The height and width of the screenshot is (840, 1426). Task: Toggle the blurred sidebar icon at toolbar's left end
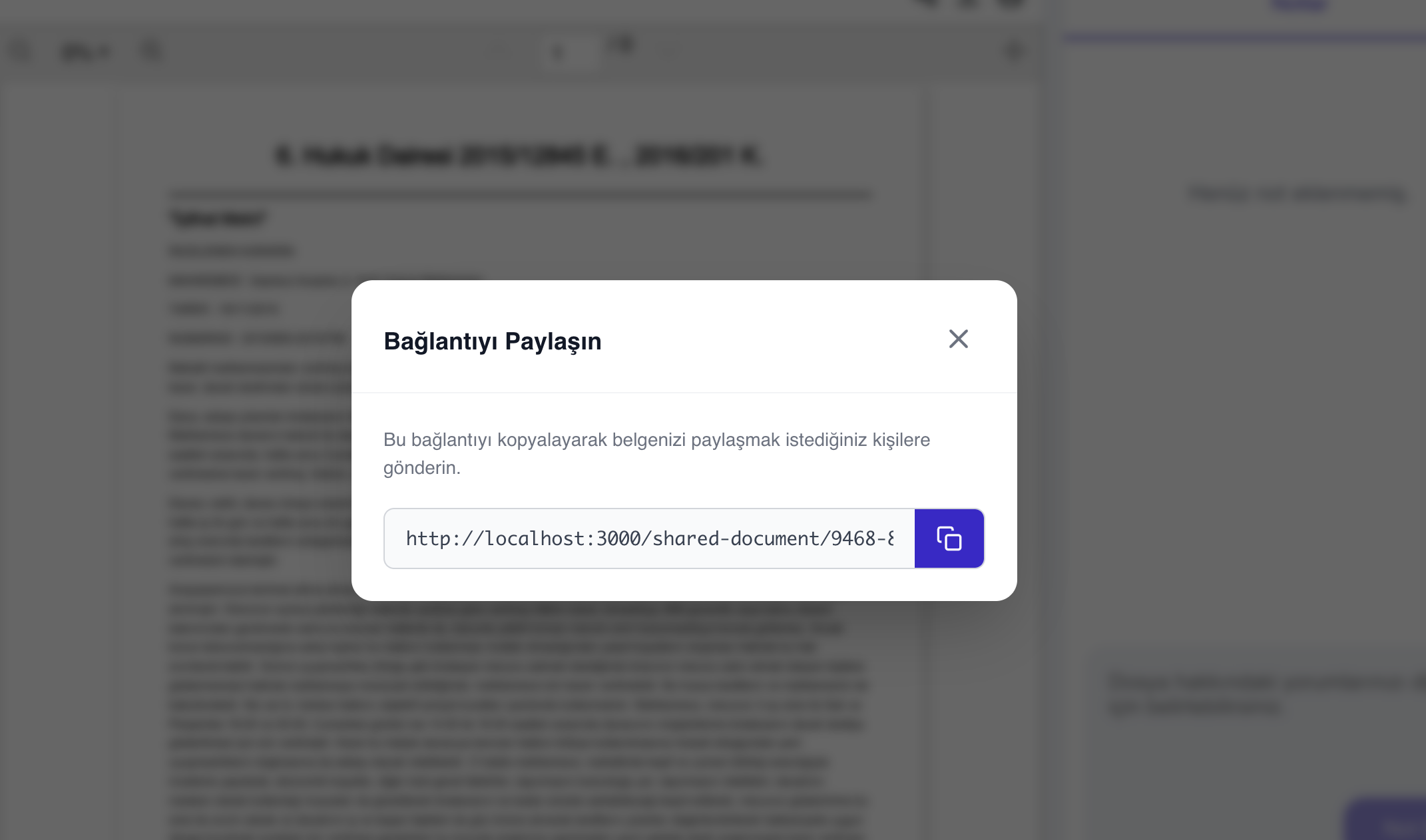(20, 51)
